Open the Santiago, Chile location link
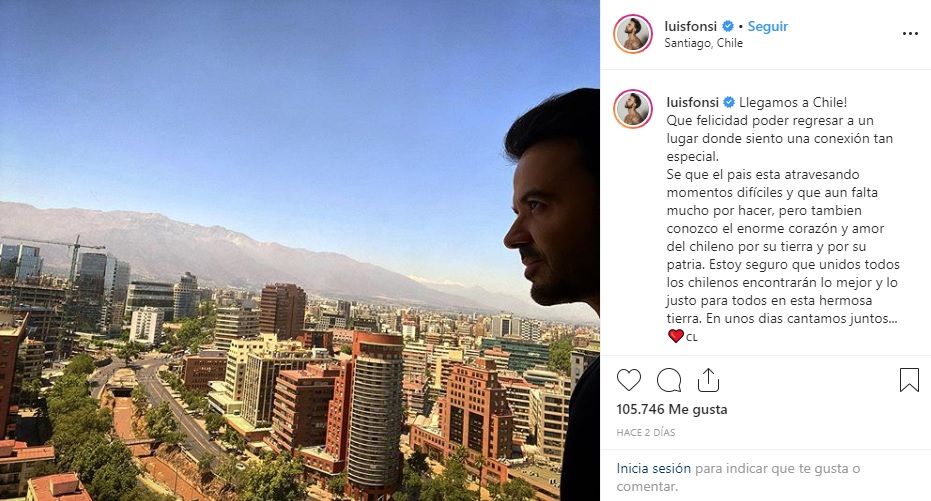 point(704,43)
